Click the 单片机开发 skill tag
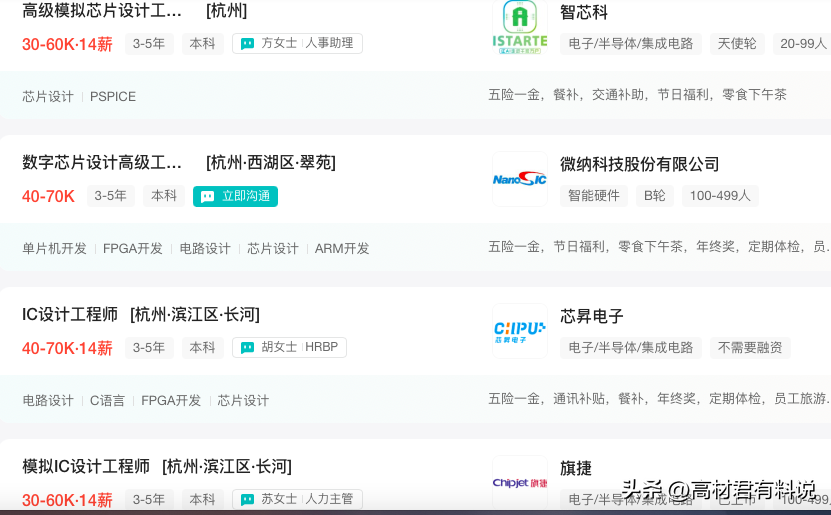 coord(54,248)
